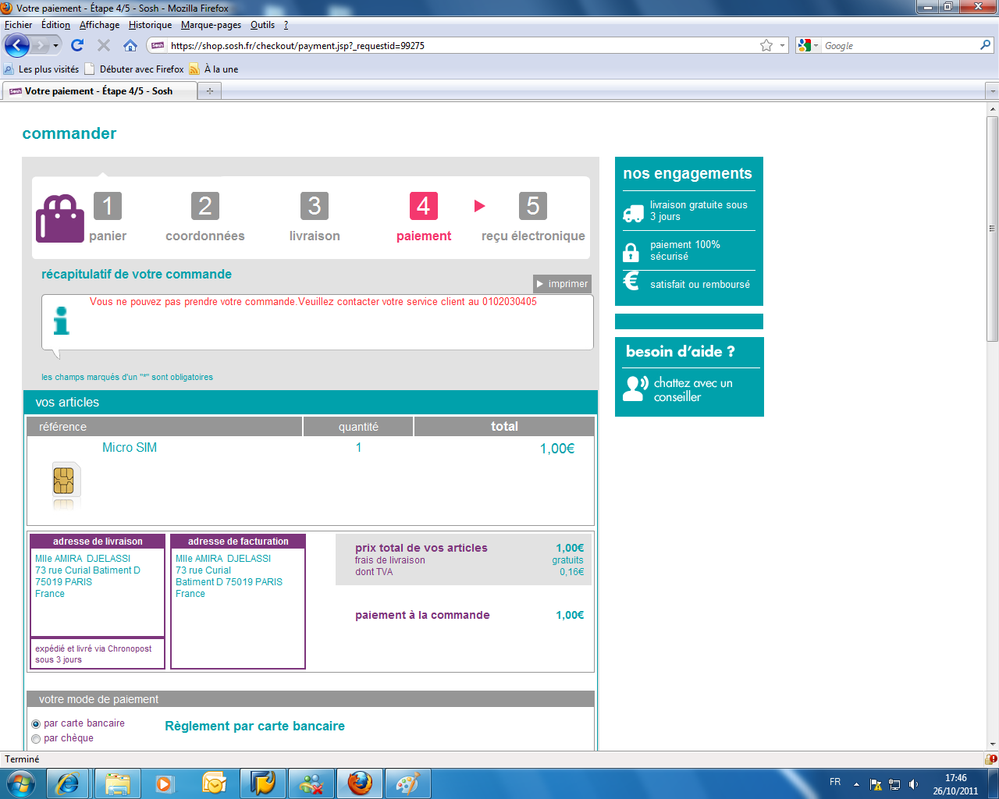Select payment 'par carte bancaire' radio

point(37,723)
